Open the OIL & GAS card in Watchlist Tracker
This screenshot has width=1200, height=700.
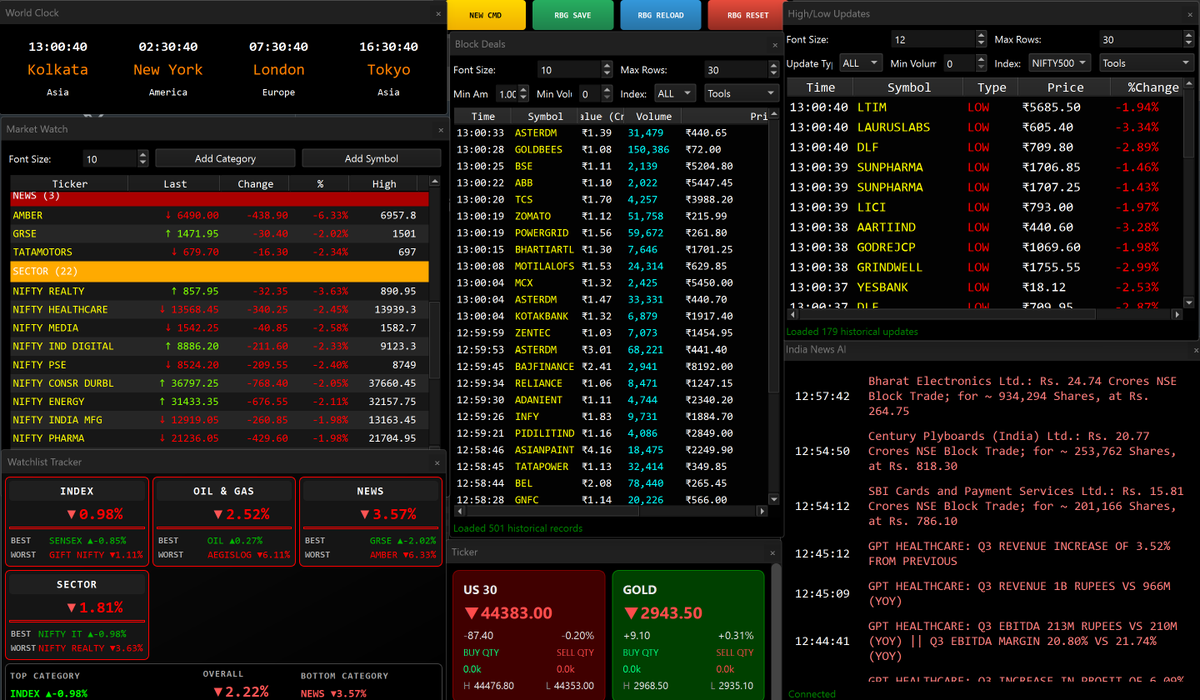click(x=224, y=522)
